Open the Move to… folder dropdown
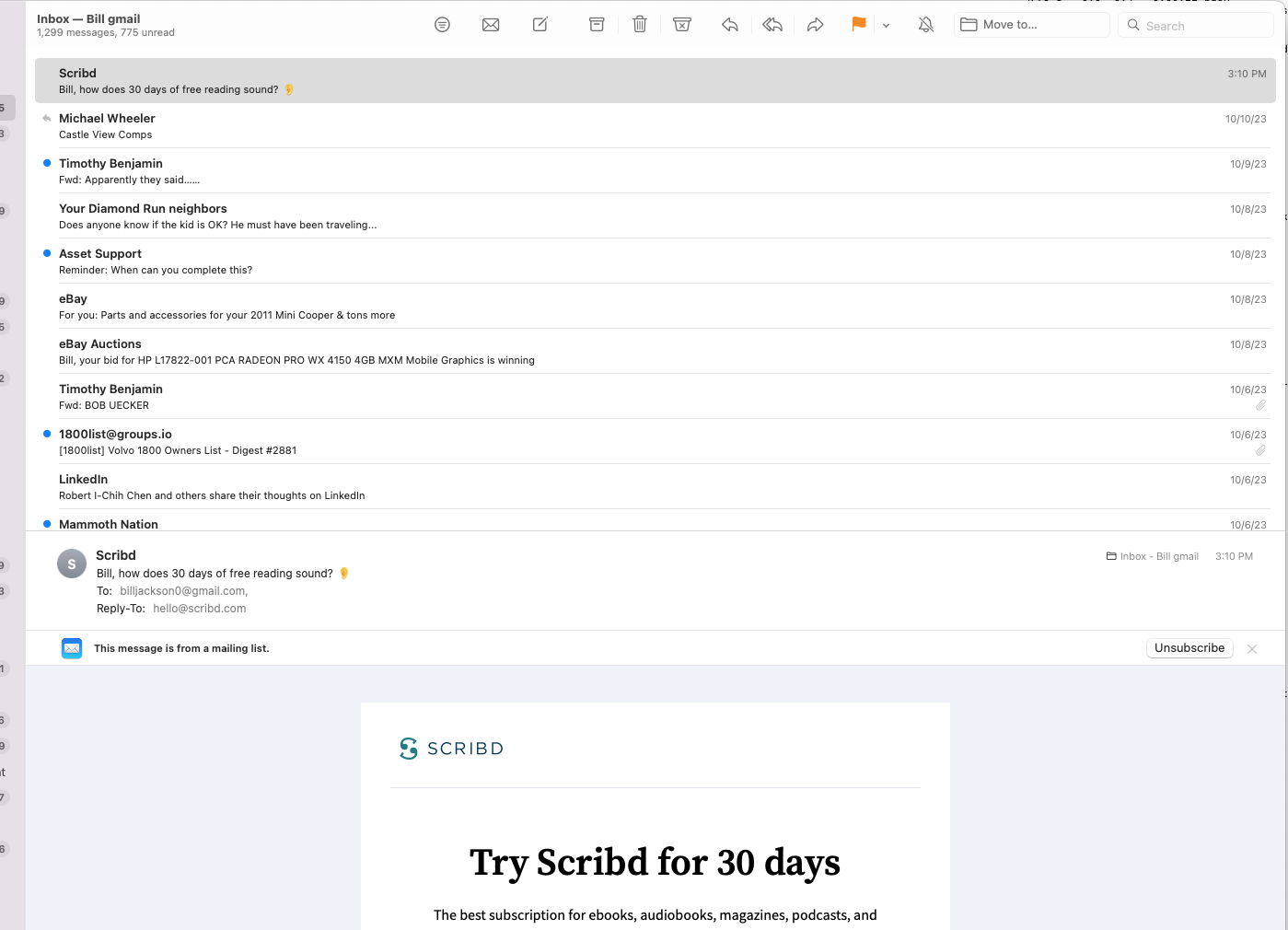This screenshot has width=1288, height=930. [x=1031, y=25]
